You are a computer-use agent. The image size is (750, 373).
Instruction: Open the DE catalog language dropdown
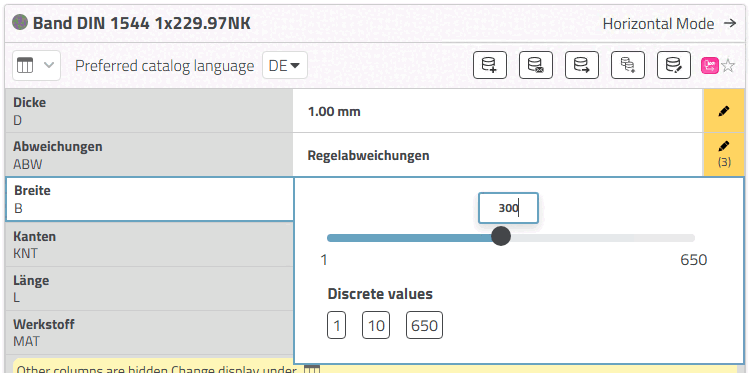(285, 66)
